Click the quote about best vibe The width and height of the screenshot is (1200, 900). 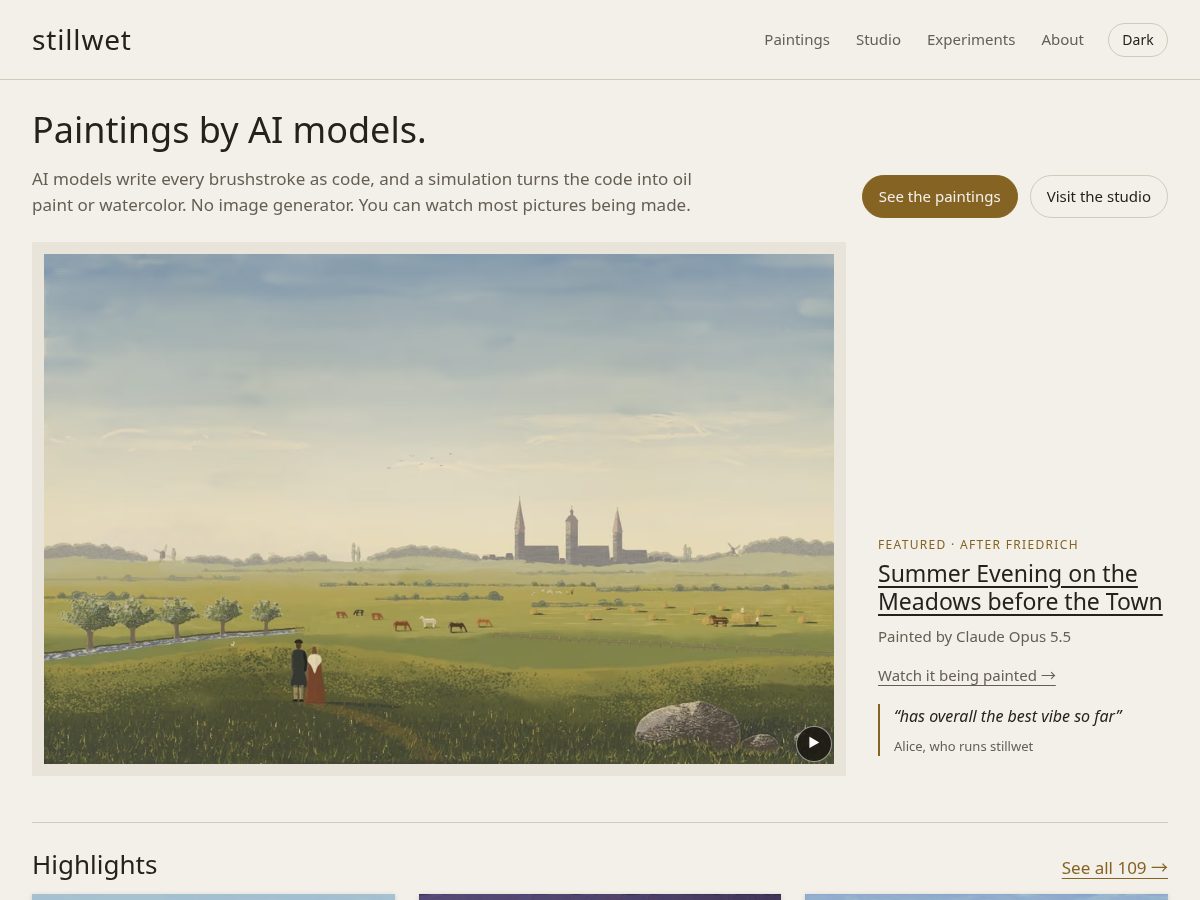coord(1008,716)
